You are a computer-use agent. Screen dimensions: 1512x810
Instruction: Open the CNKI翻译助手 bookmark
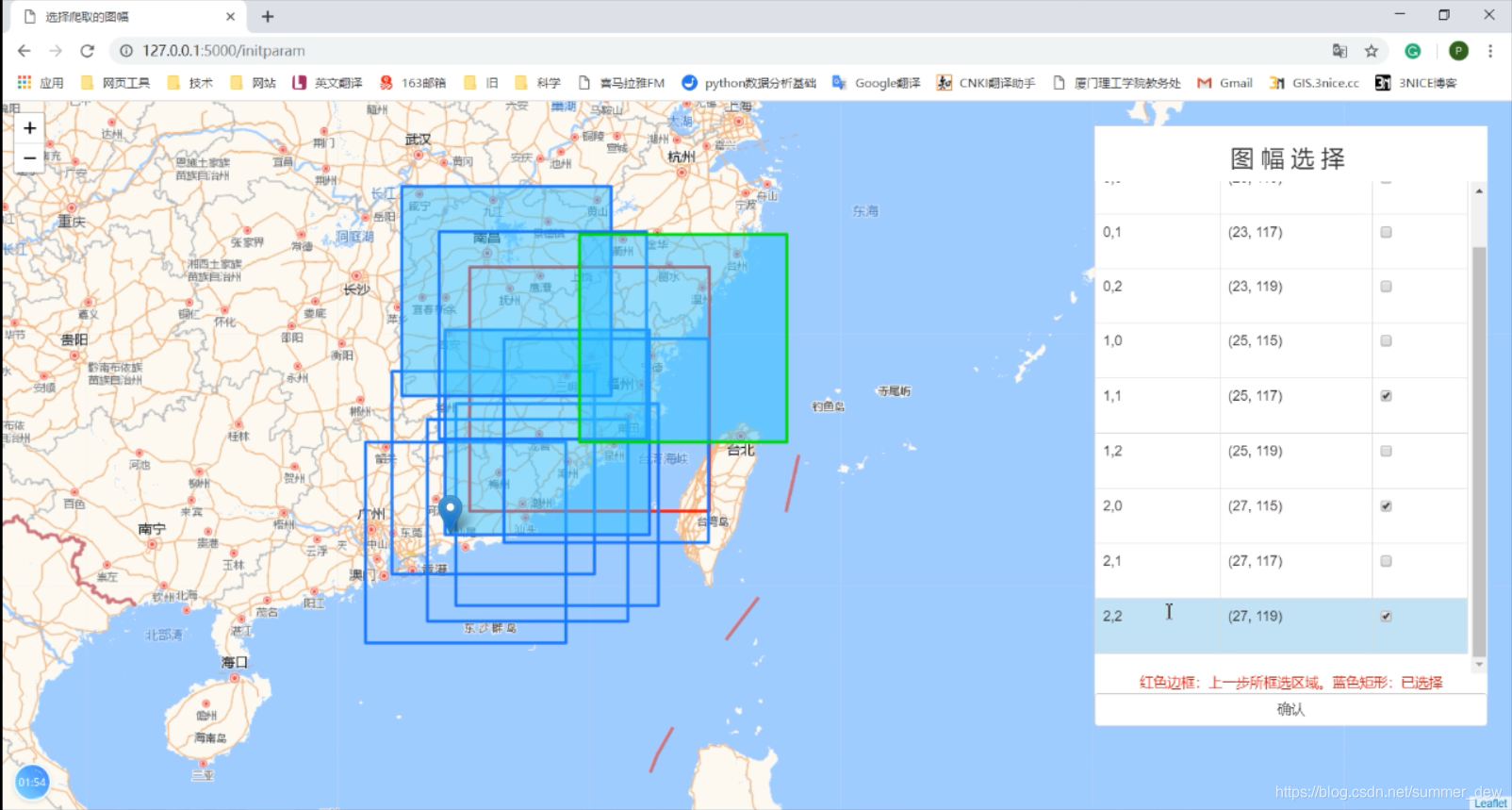[986, 83]
